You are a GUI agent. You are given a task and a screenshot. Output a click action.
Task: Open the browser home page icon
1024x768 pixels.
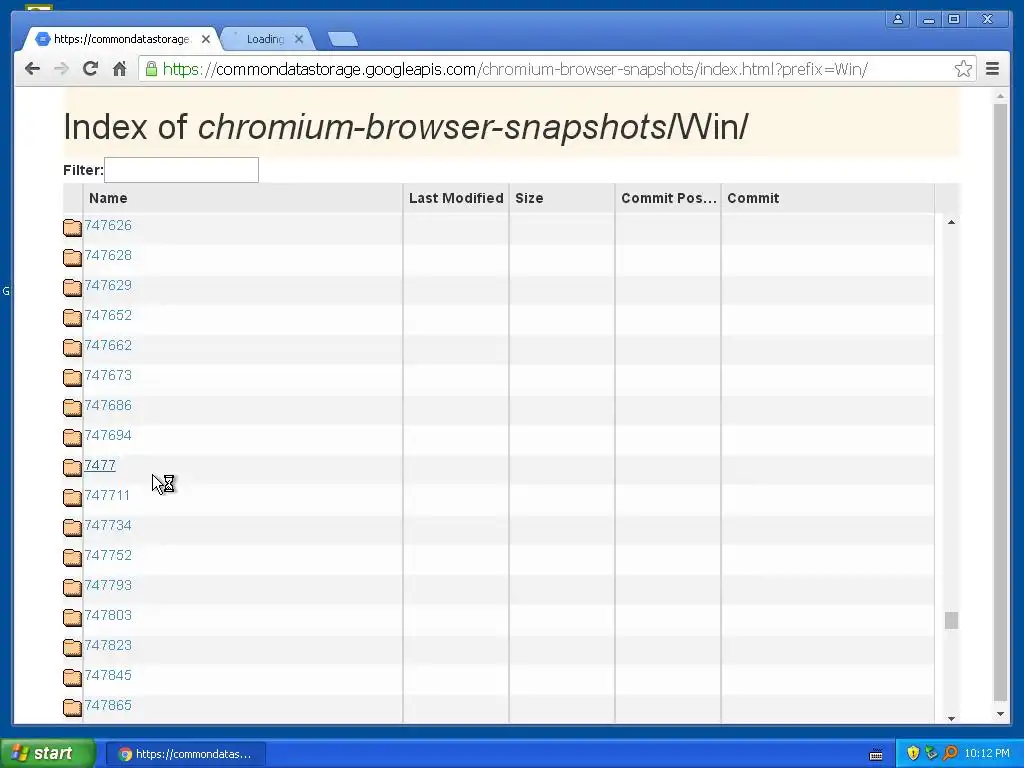tap(119, 69)
